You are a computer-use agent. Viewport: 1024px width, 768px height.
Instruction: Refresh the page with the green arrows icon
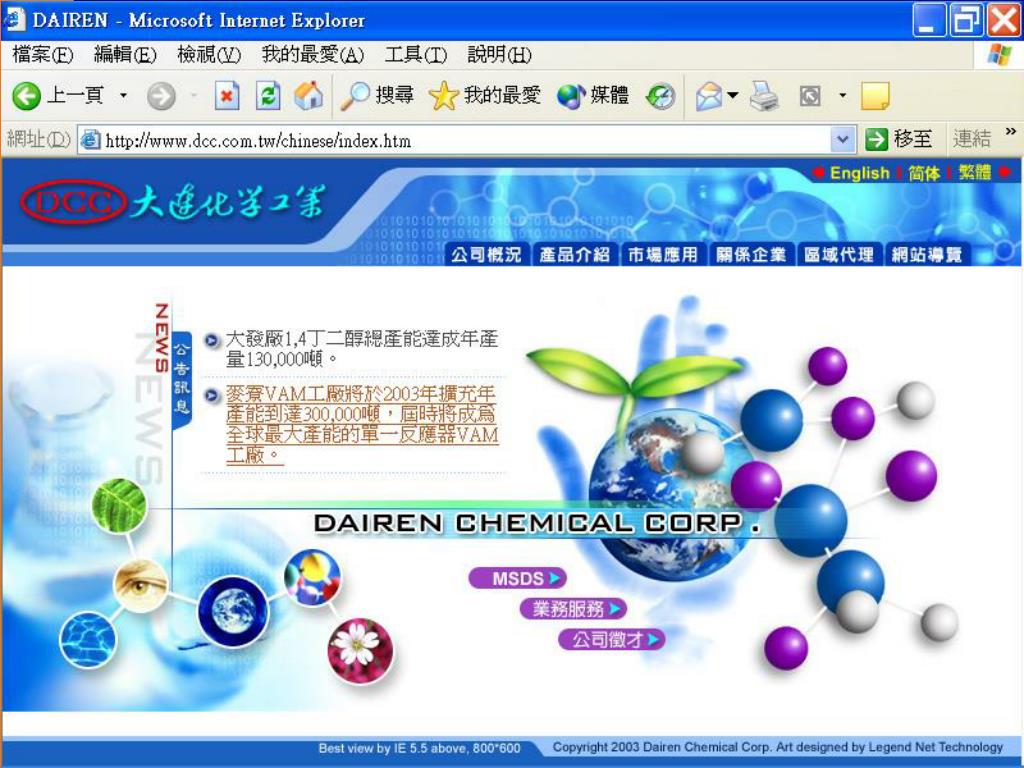(x=268, y=97)
